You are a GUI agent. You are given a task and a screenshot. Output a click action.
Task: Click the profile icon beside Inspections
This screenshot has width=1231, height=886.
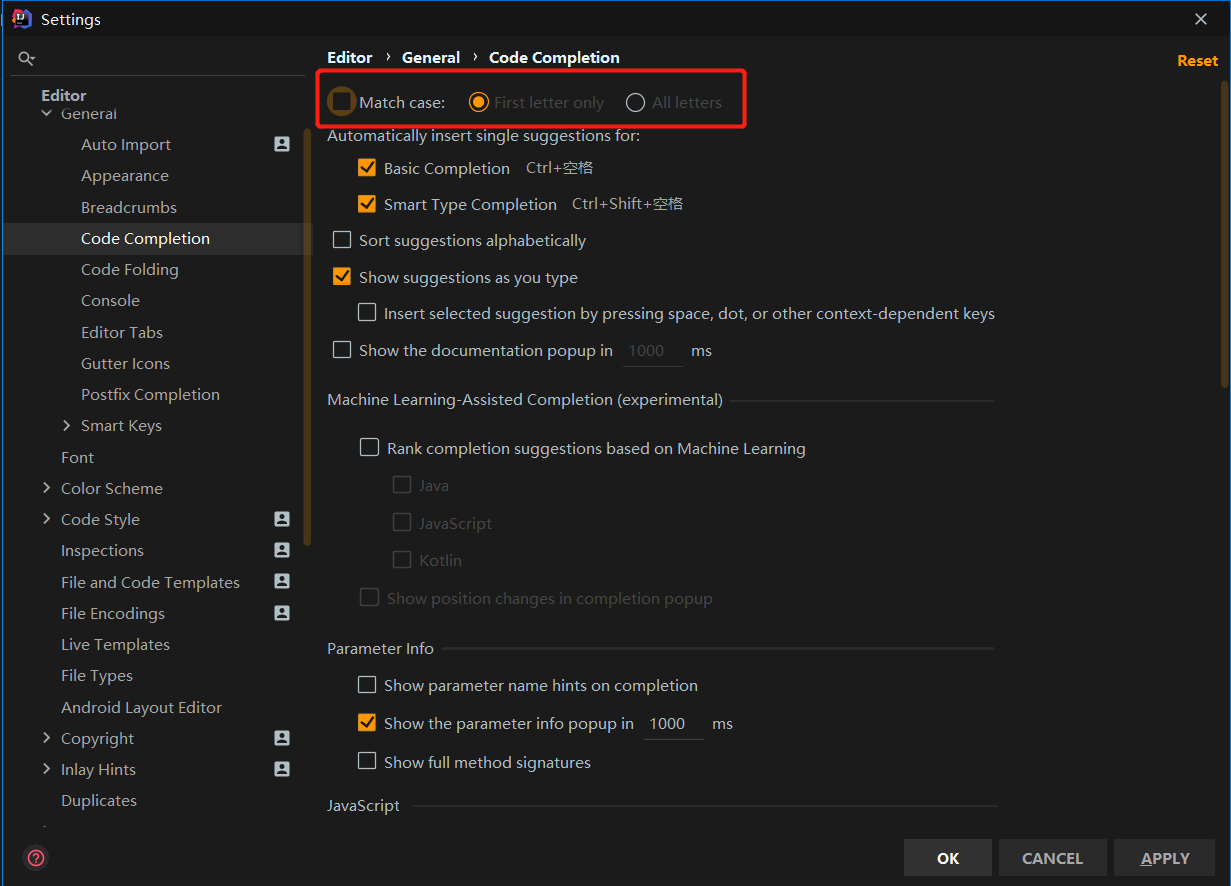[282, 550]
